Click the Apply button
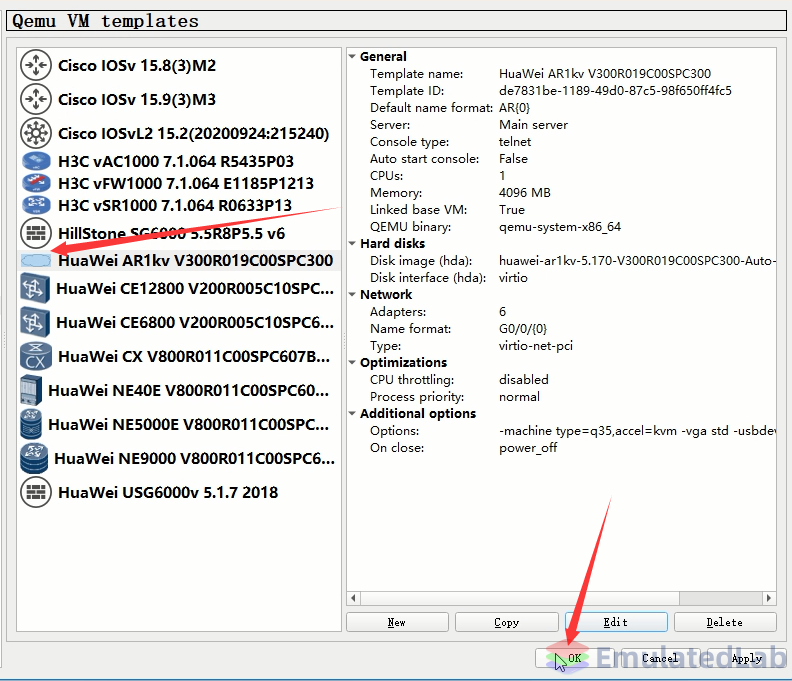The height and width of the screenshot is (681, 792). point(747,658)
